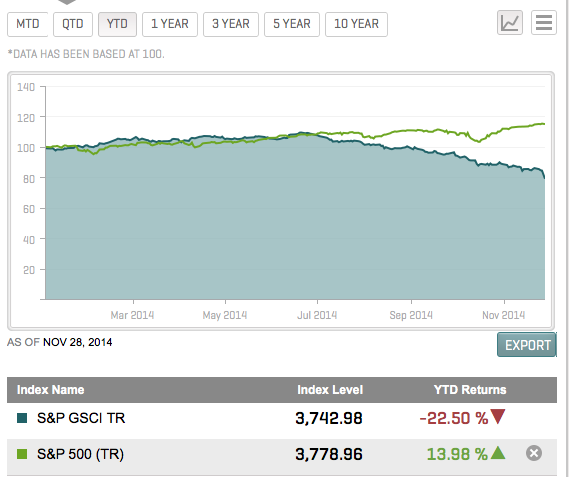Click the Jul 2014 axis label
Image resolution: width=569 pixels, height=477 pixels.
[317, 315]
